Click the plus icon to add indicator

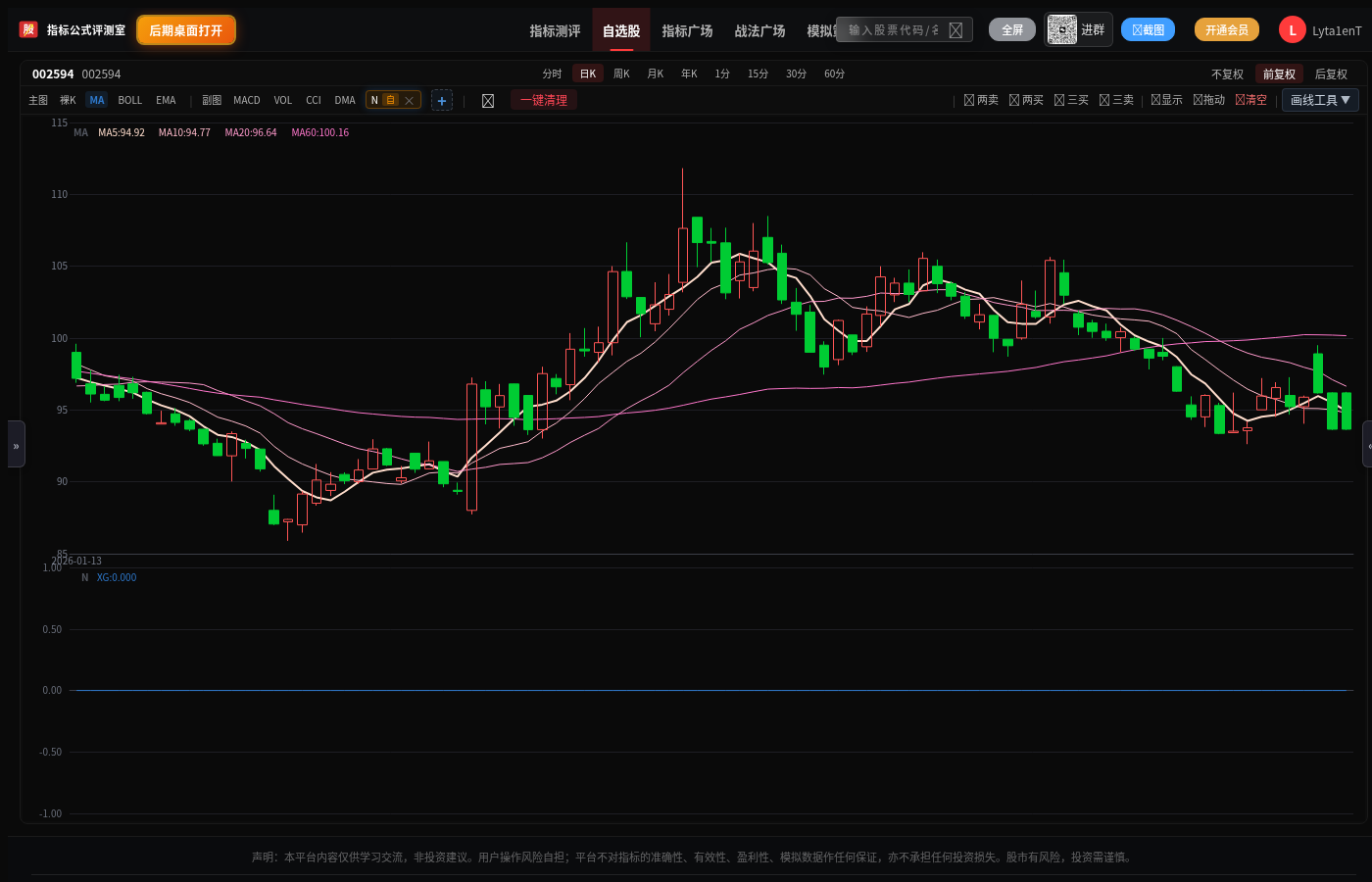(x=442, y=100)
